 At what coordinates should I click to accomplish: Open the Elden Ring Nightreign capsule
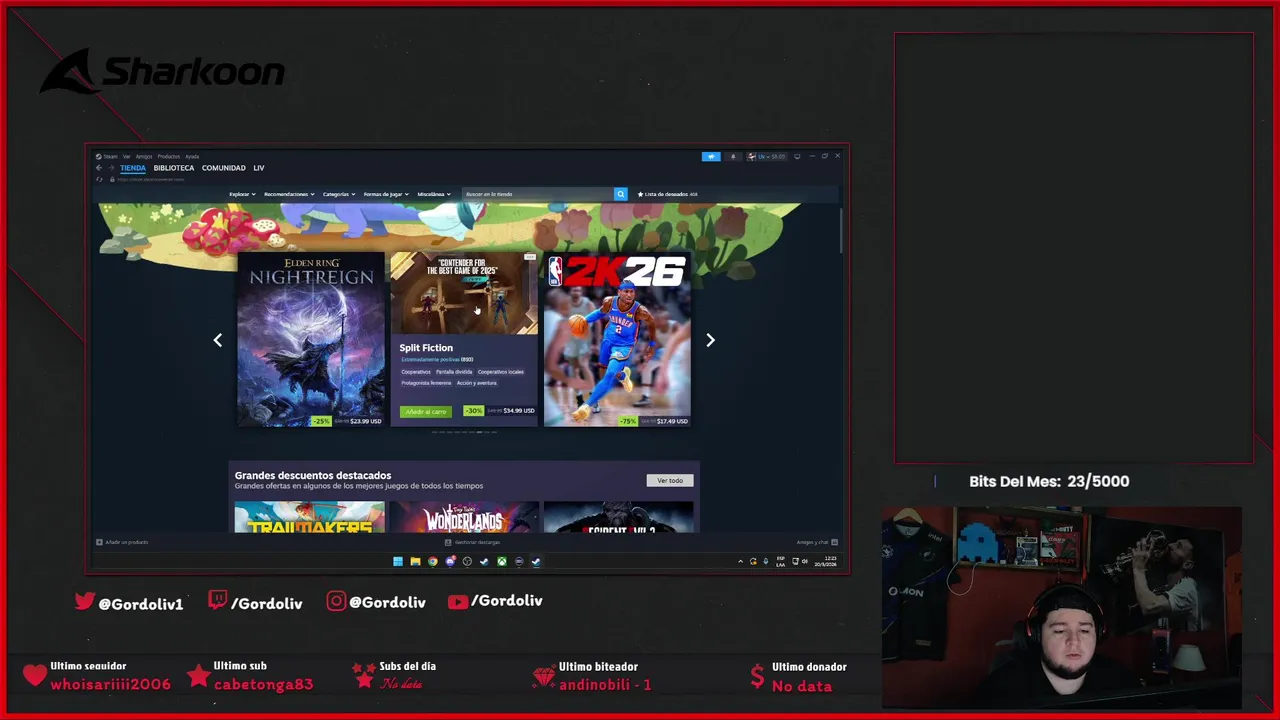(x=311, y=340)
